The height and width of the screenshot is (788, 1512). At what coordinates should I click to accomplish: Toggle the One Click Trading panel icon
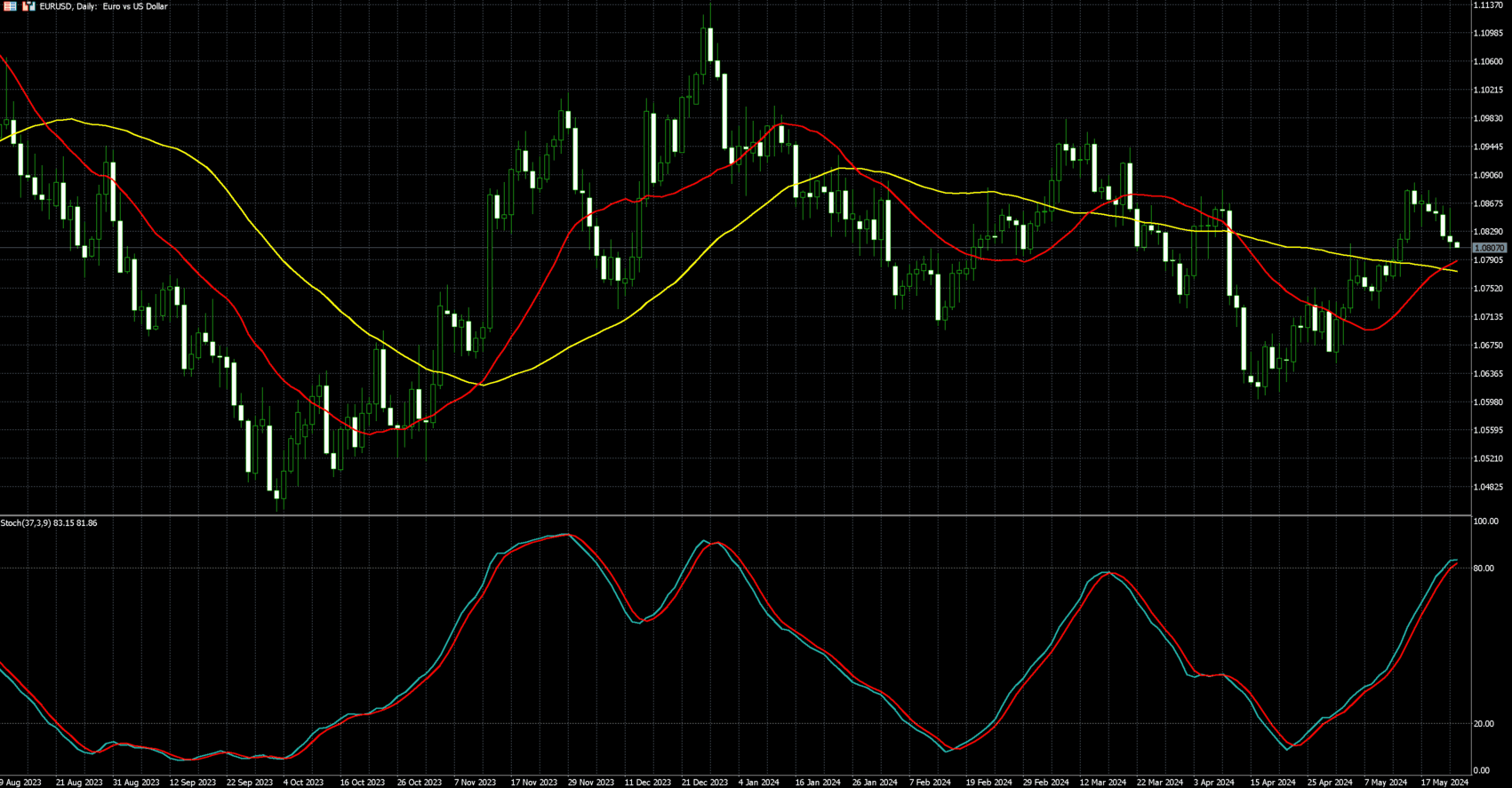[x=11, y=6]
